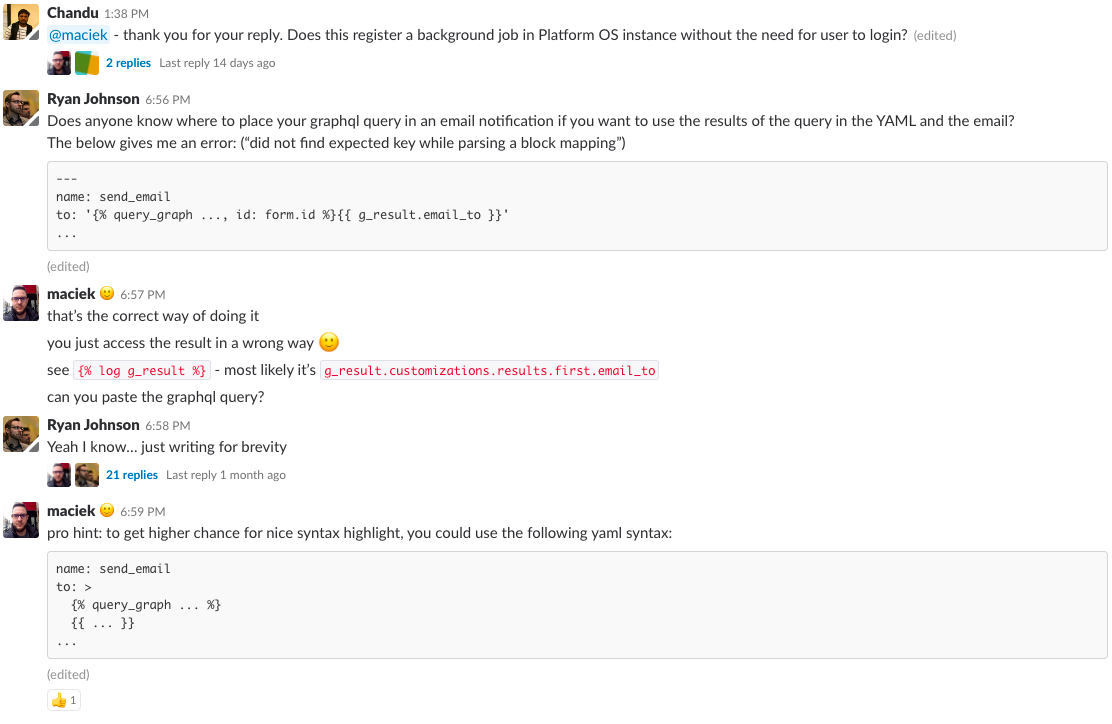This screenshot has height=724, width=1112.
Task: Expand the "2 replies" thread
Action: (x=128, y=63)
